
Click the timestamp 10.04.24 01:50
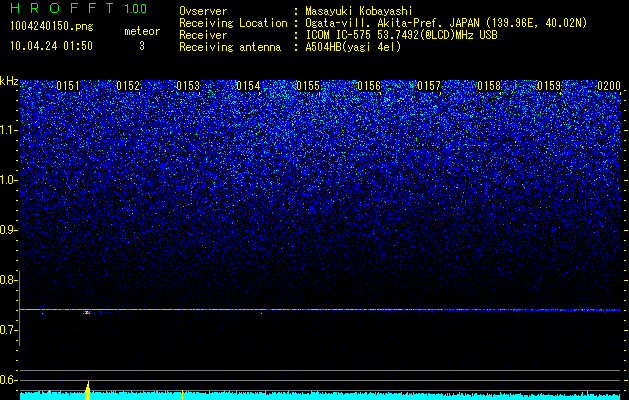pos(51,46)
